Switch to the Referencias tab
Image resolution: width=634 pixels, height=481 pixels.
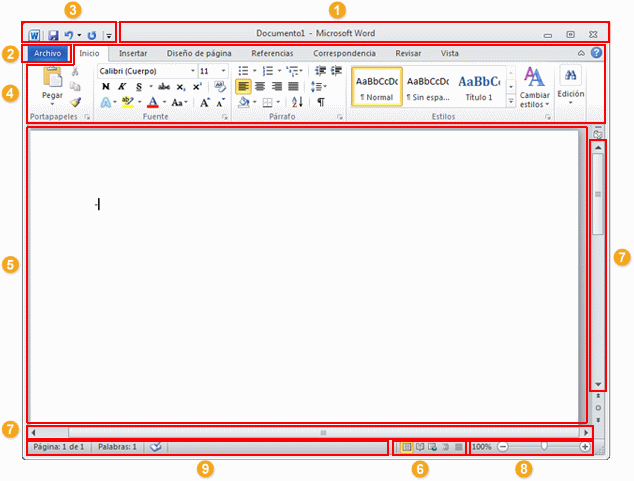coord(272,53)
